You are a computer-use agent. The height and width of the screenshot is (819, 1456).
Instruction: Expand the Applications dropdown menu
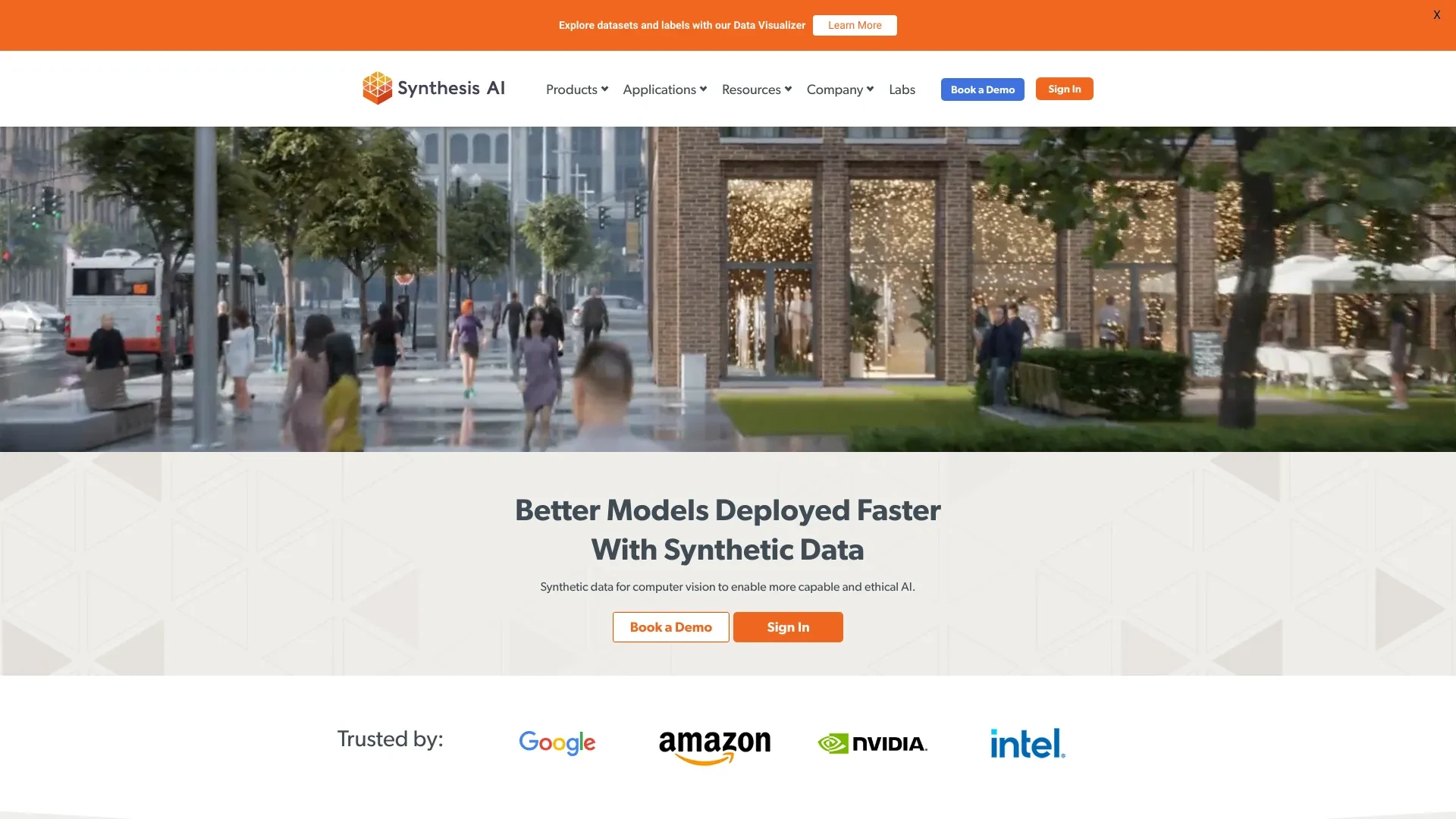pyautogui.click(x=665, y=89)
